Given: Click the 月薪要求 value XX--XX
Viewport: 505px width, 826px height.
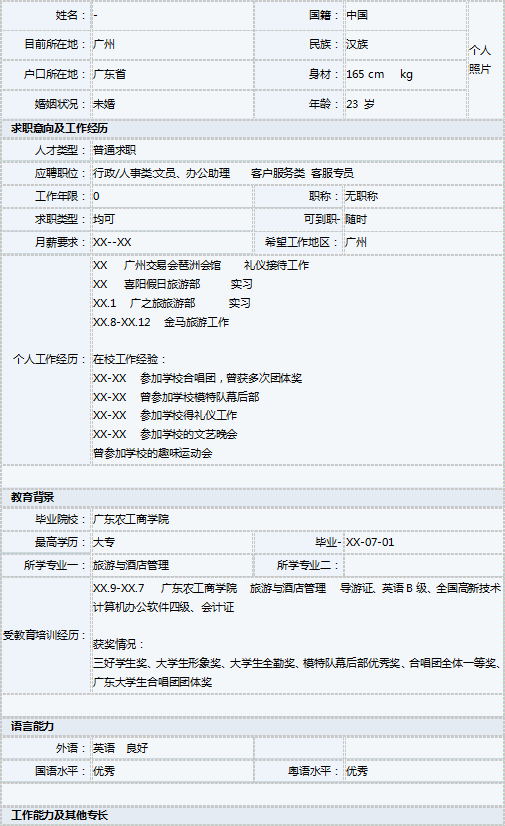Looking at the screenshot, I should click(112, 242).
